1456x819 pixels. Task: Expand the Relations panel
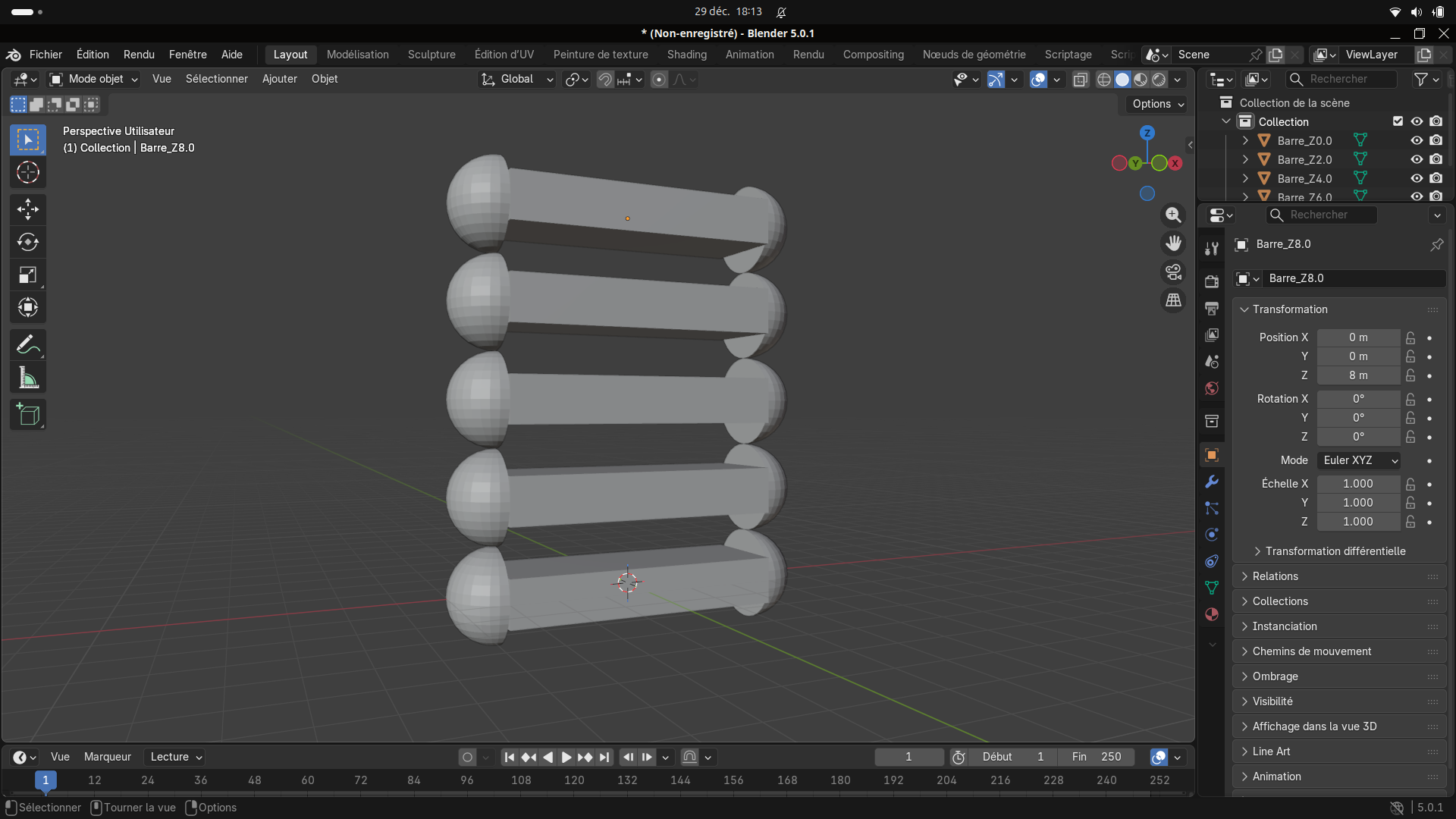tap(1275, 576)
